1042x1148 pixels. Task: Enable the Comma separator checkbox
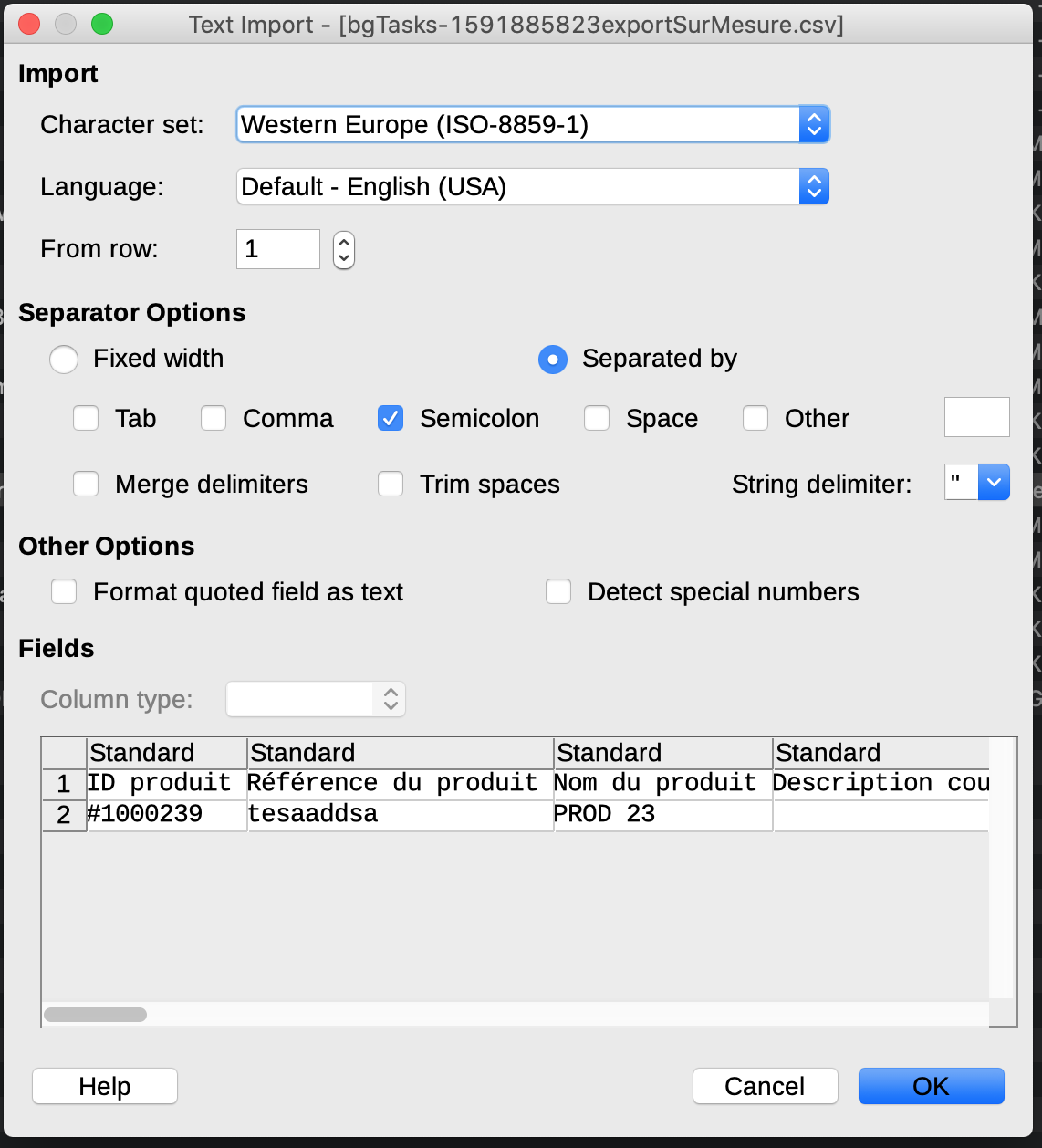coord(214,418)
